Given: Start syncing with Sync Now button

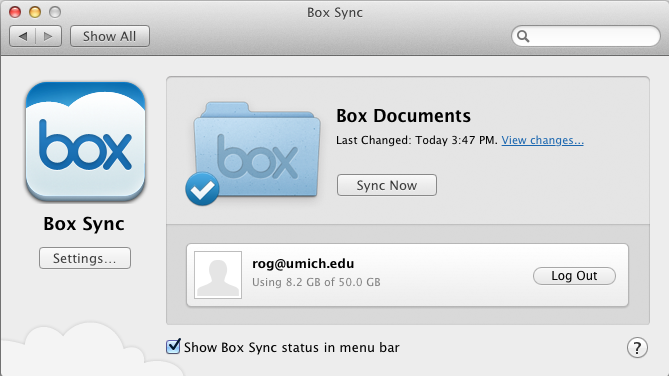Looking at the screenshot, I should pyautogui.click(x=387, y=185).
